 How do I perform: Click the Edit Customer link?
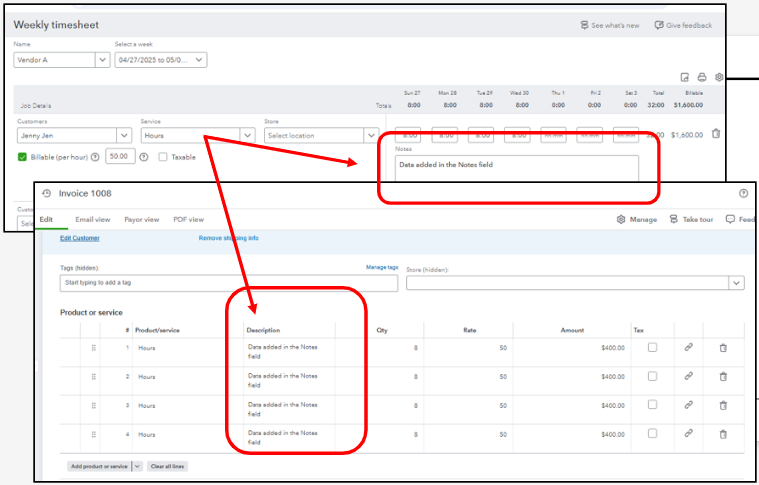click(x=80, y=238)
